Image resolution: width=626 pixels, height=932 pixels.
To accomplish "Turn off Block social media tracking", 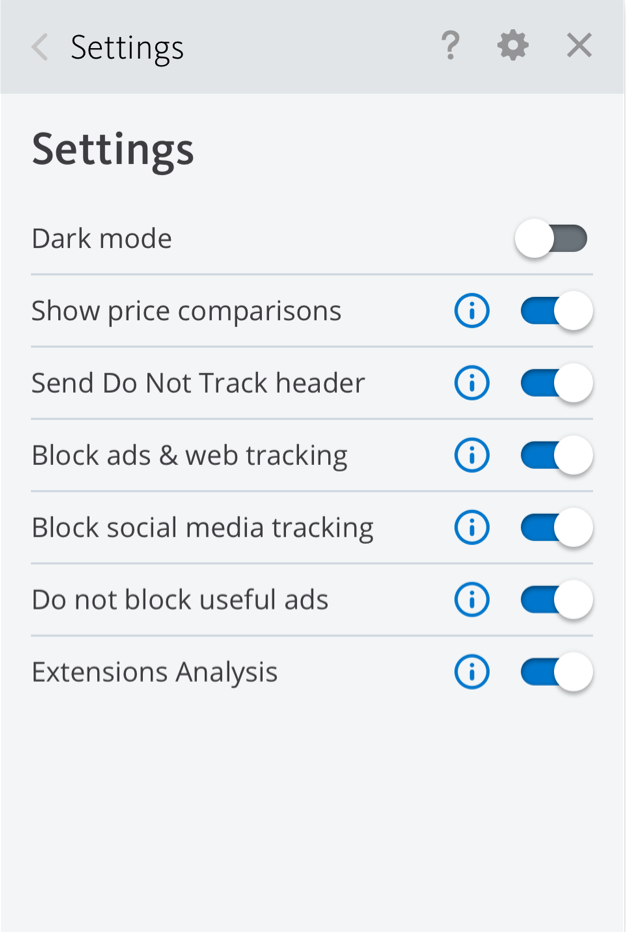I will [x=555, y=527].
